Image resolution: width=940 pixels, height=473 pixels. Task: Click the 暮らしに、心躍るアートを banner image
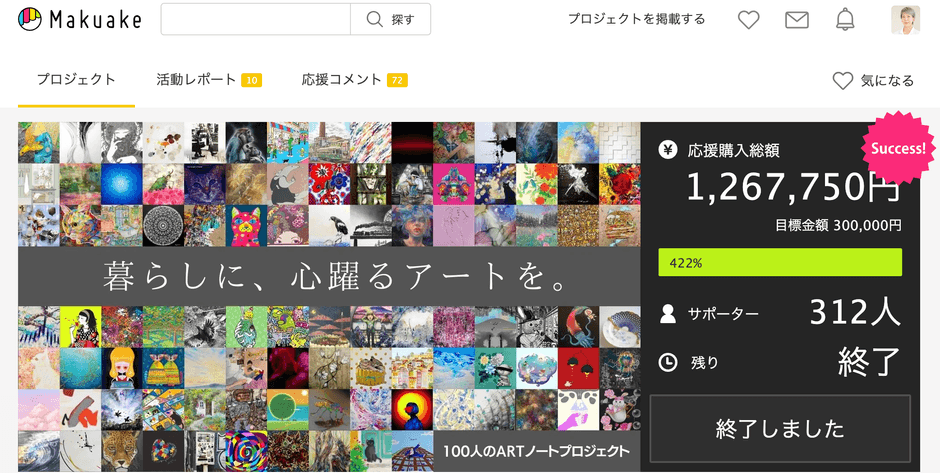click(x=329, y=276)
